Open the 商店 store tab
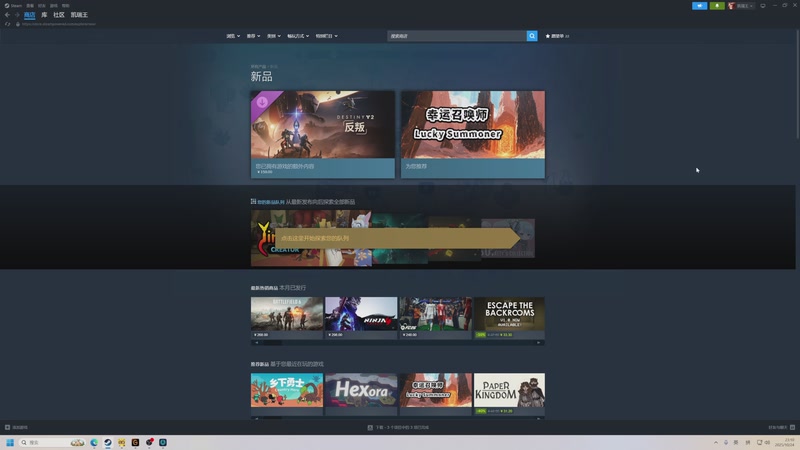The image size is (800, 450). (30, 15)
